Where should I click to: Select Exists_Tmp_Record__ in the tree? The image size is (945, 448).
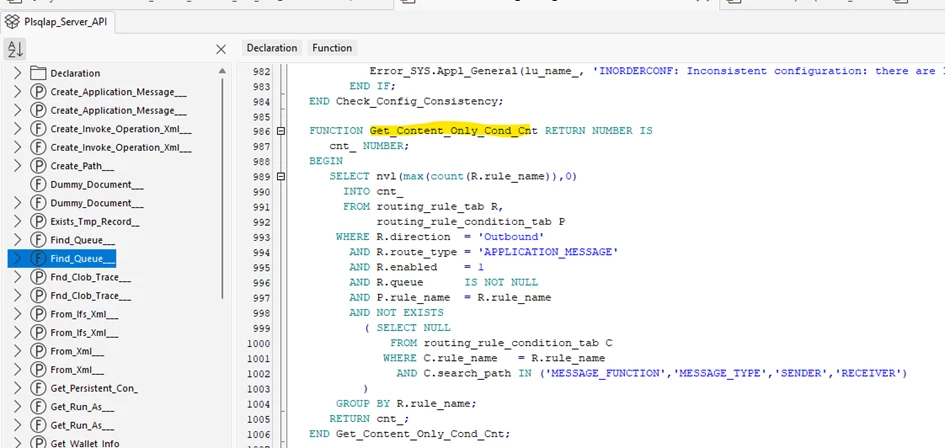point(95,222)
